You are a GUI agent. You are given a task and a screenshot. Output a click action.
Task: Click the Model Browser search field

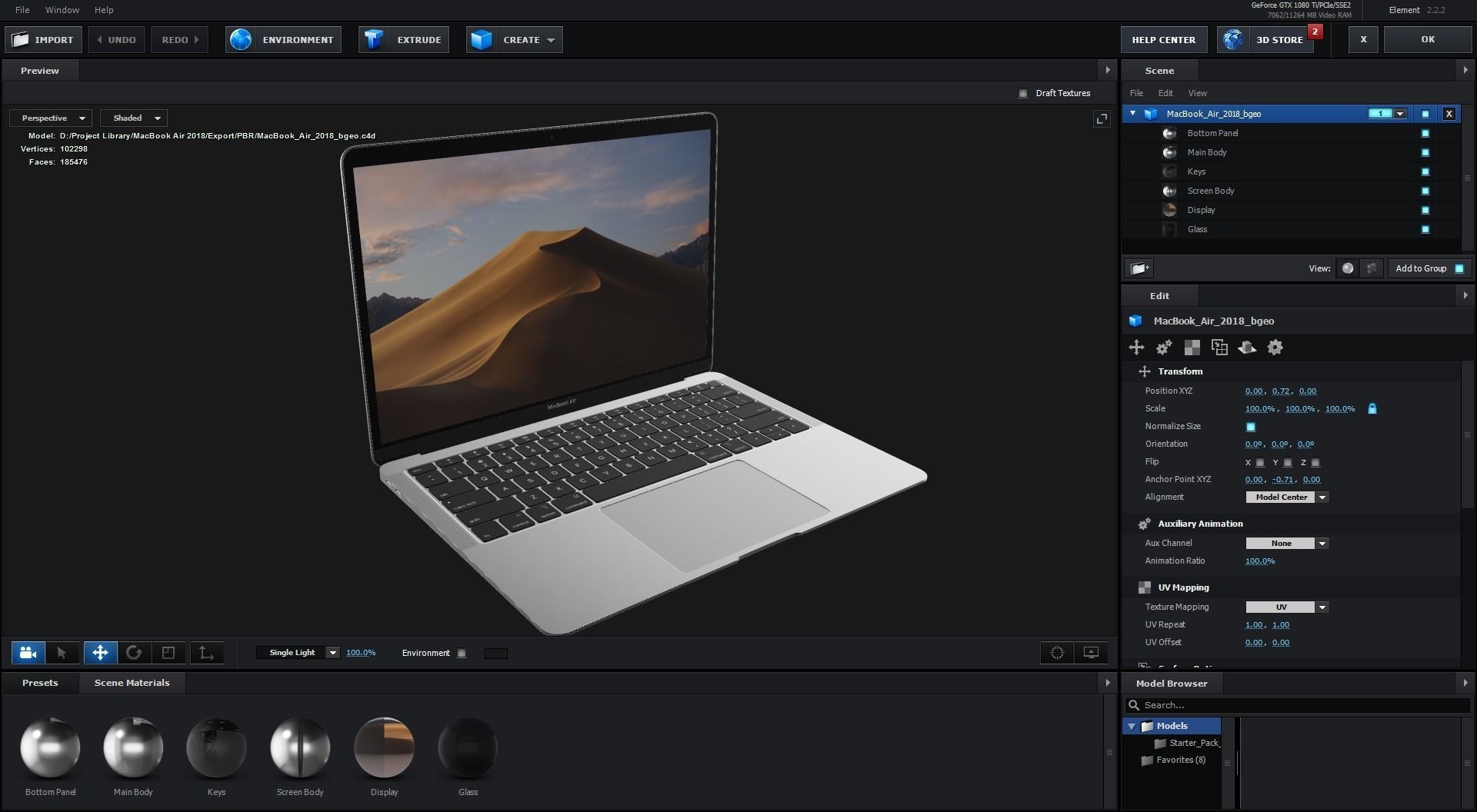1297,705
